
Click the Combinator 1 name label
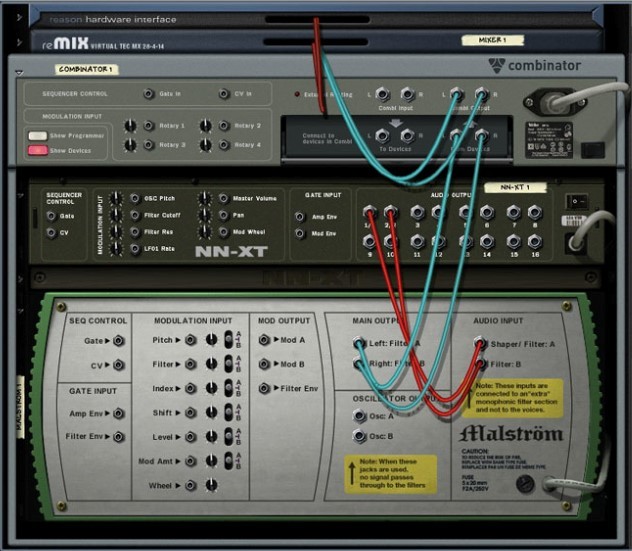[x=85, y=69]
